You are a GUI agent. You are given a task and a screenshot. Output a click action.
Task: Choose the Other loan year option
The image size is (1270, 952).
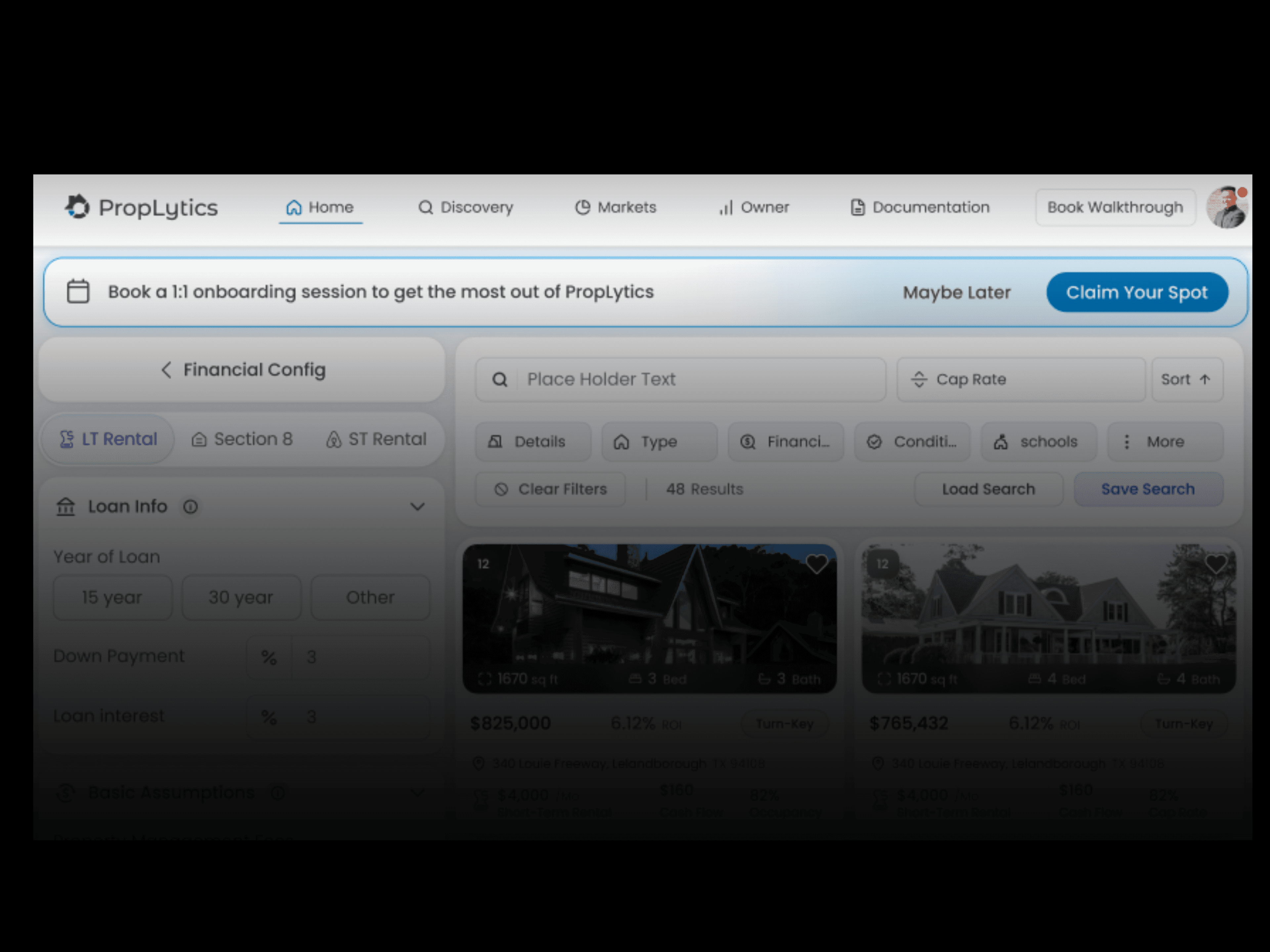pyautogui.click(x=370, y=597)
